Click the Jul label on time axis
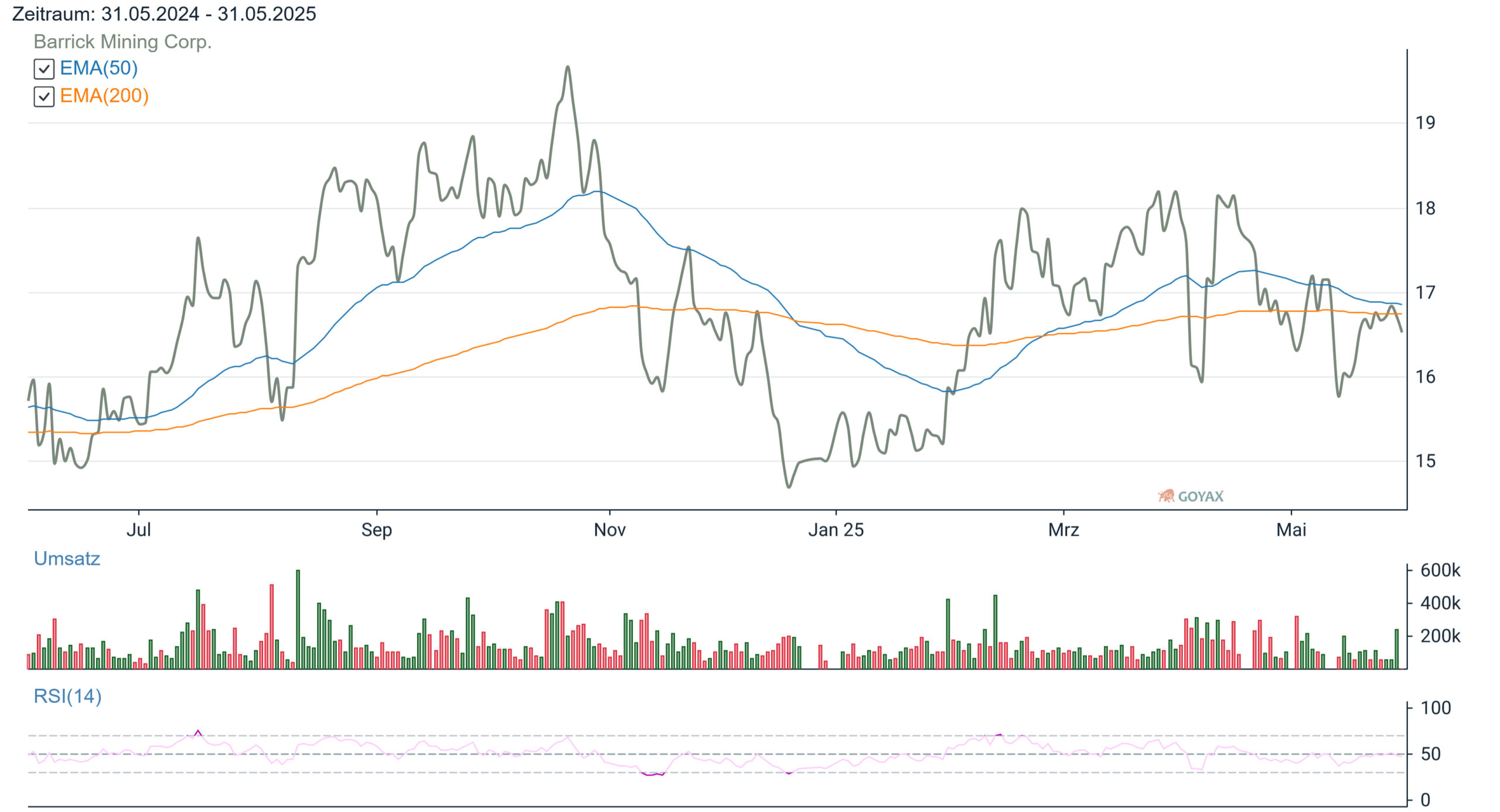The height and width of the screenshot is (812, 1500). [139, 530]
